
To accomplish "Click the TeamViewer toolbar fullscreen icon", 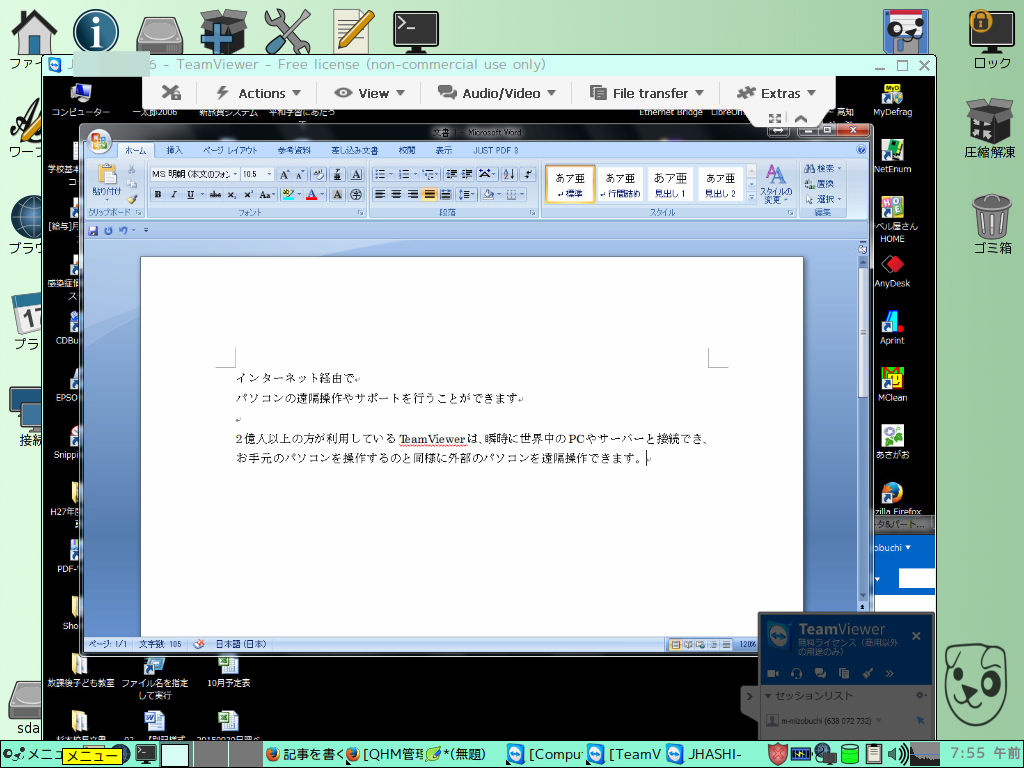I will point(775,118).
